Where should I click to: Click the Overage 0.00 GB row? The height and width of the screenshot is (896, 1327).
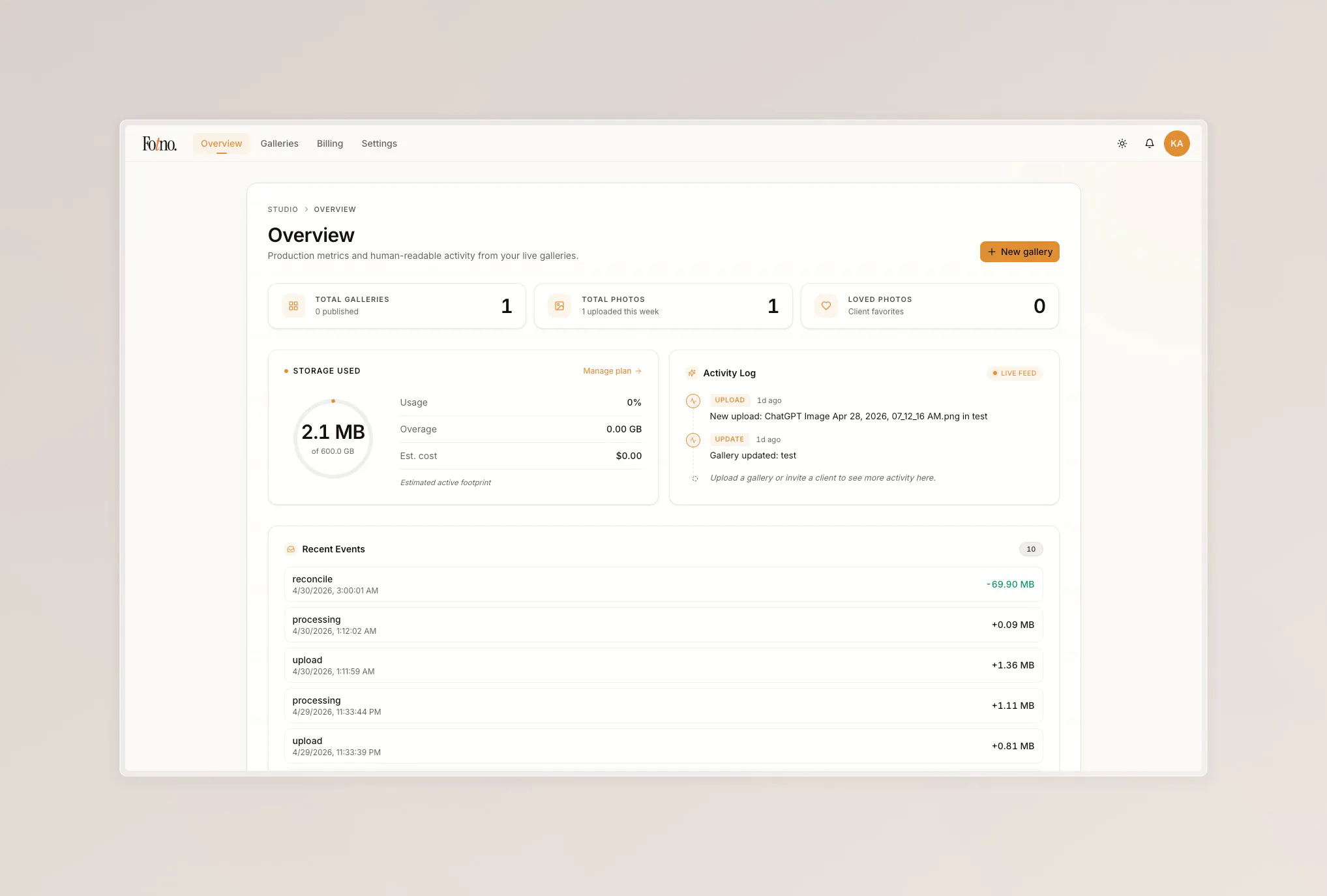tap(521, 429)
